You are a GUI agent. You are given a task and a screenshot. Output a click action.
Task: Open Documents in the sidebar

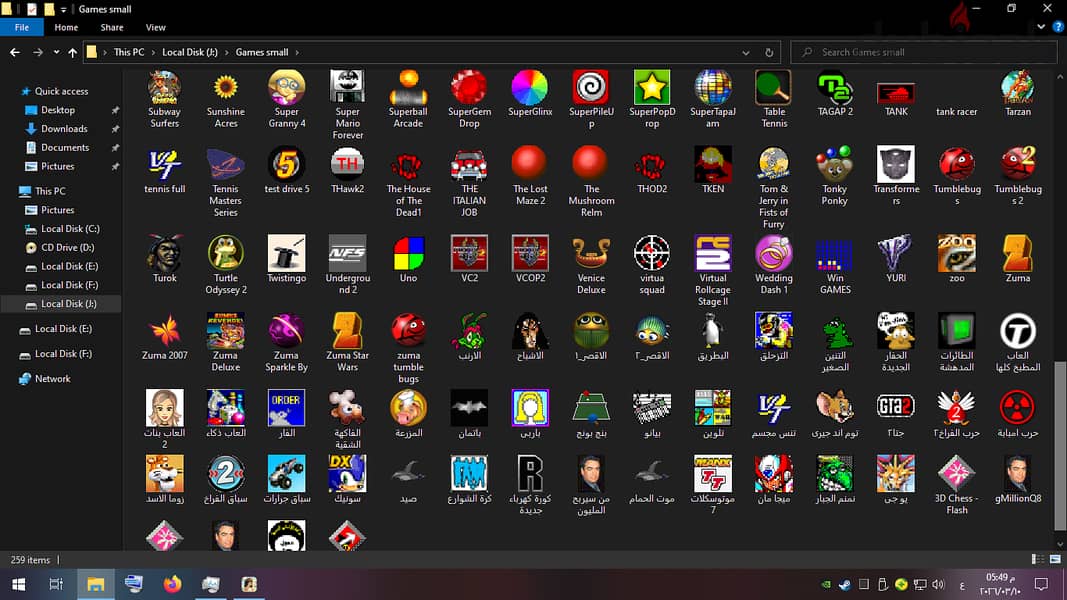(x=65, y=148)
